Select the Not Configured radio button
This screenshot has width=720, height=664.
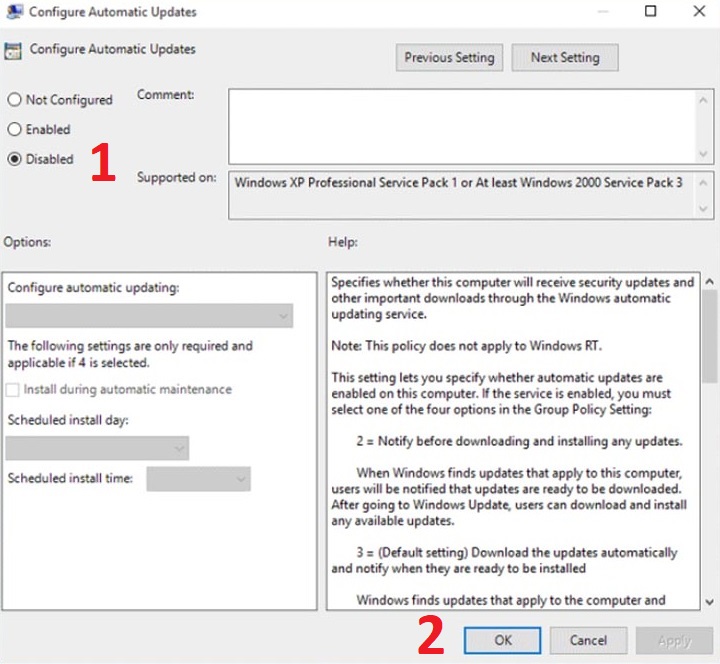tap(14, 99)
